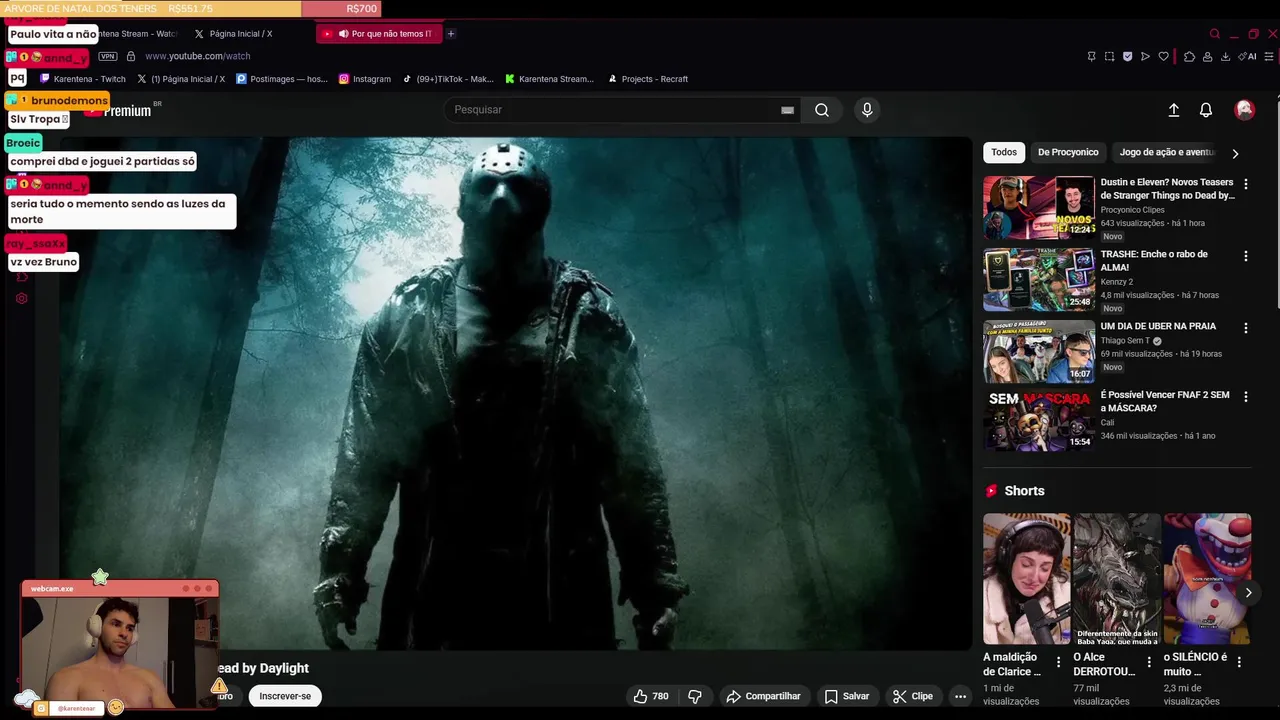This screenshot has width=1280, height=720.
Task: Open the on-screen keyboard in search box
Action: [787, 110]
